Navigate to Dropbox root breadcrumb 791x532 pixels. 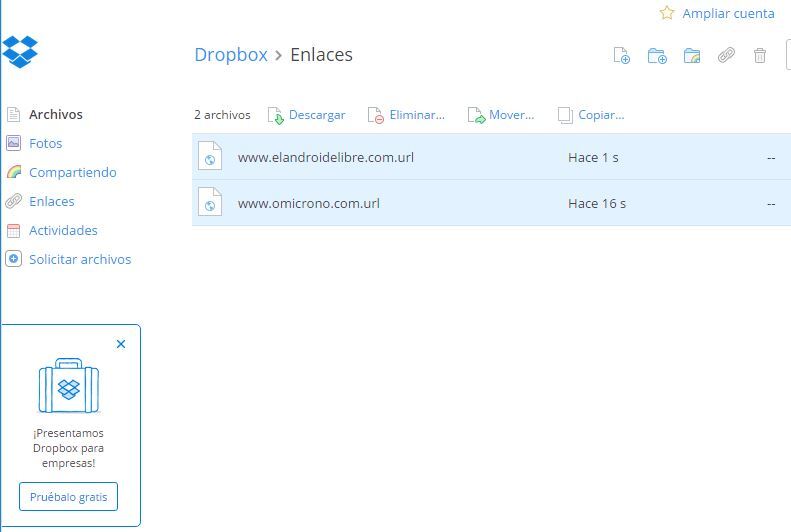coord(231,54)
